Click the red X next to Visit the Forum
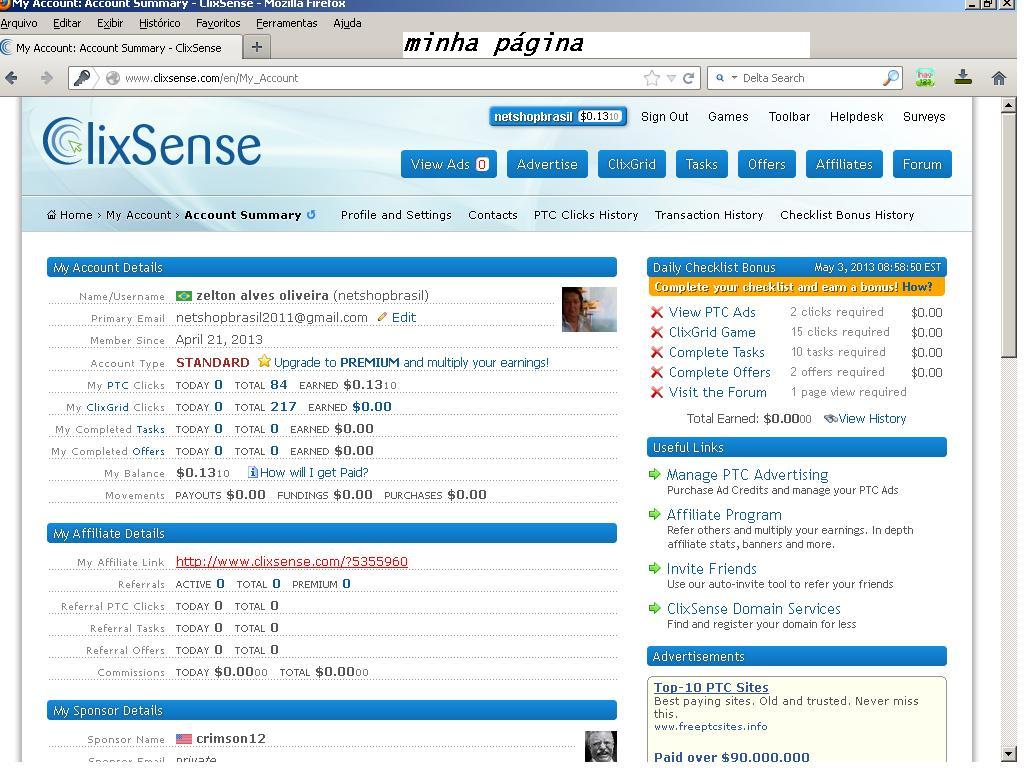Viewport: 1024px width, 768px height. pos(657,392)
